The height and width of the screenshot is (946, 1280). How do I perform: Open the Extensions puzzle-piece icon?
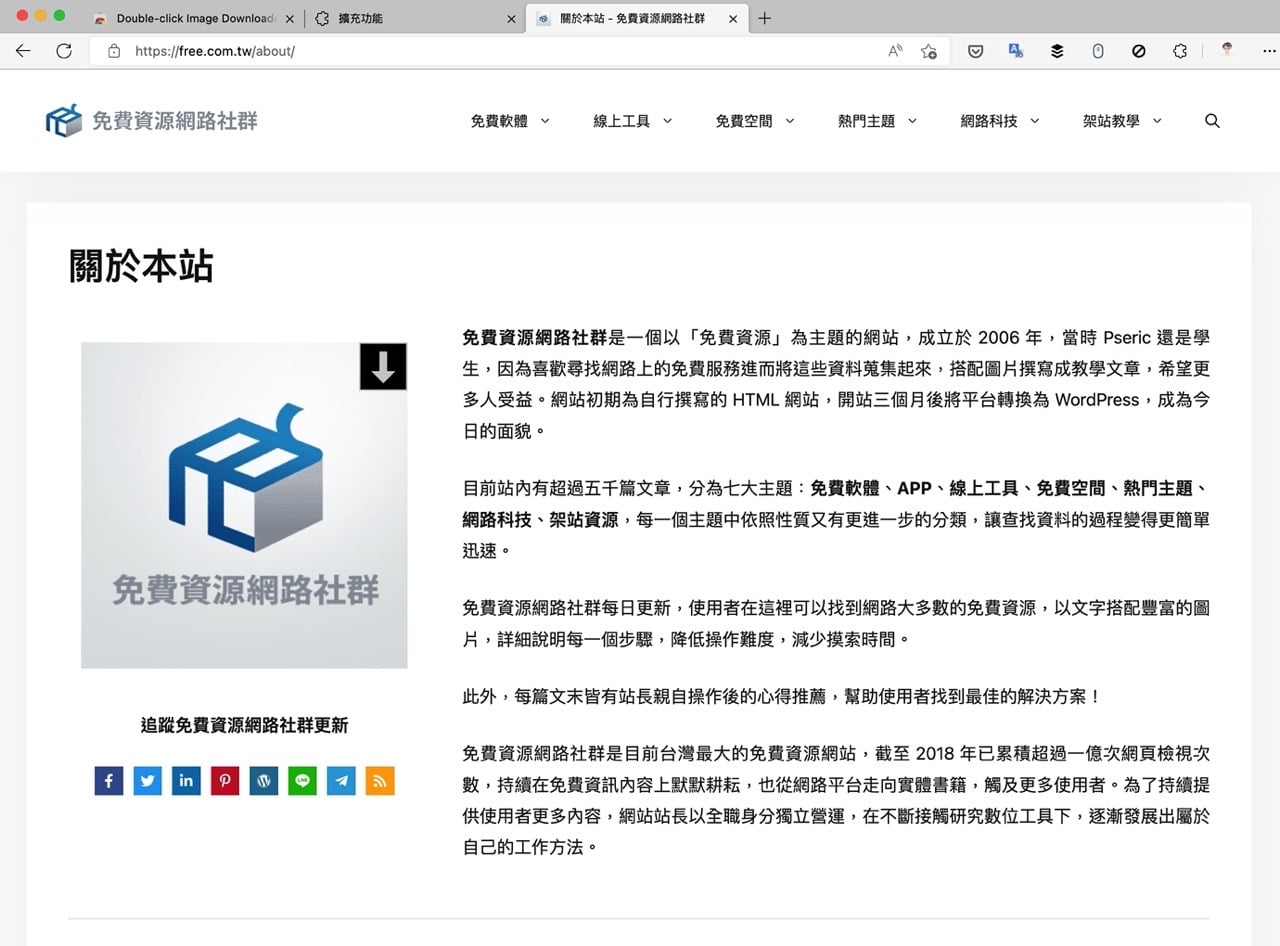(1180, 51)
